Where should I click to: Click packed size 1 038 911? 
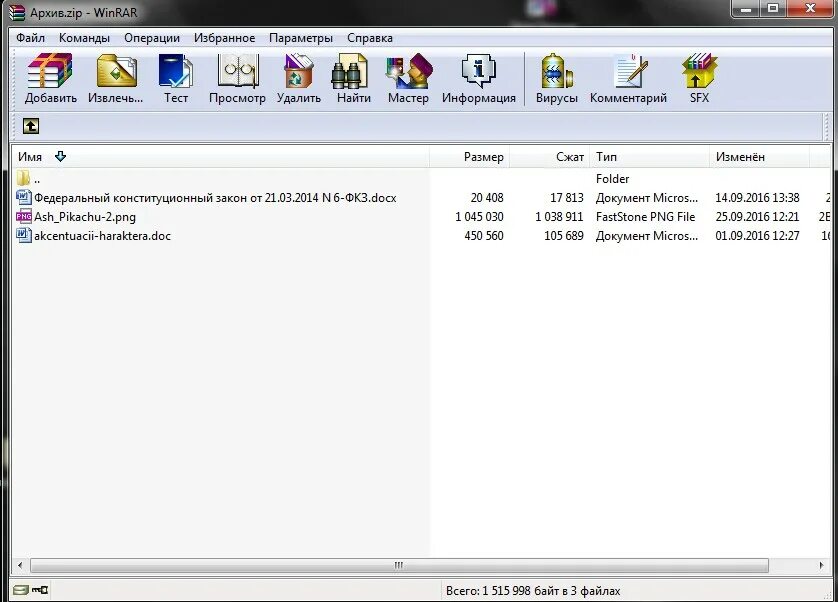(x=560, y=217)
